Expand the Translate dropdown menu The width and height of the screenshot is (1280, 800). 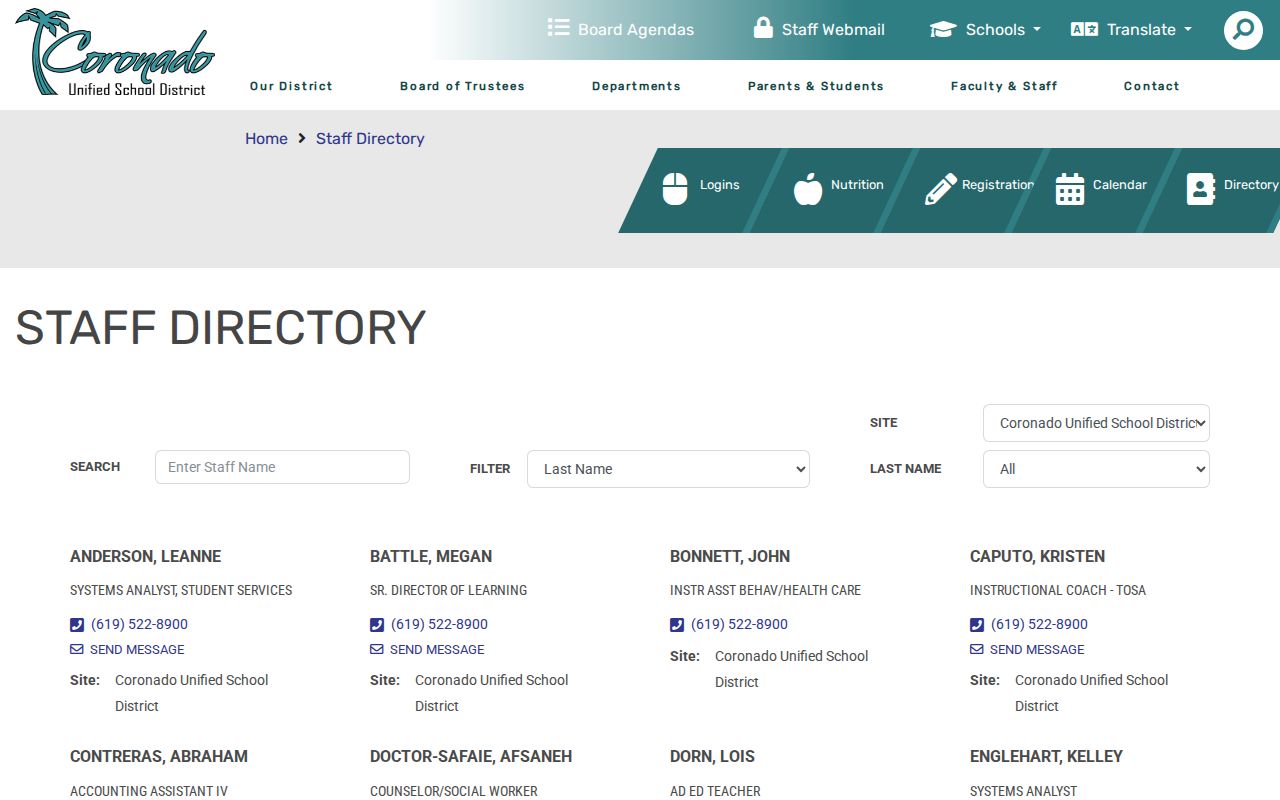click(x=1131, y=29)
